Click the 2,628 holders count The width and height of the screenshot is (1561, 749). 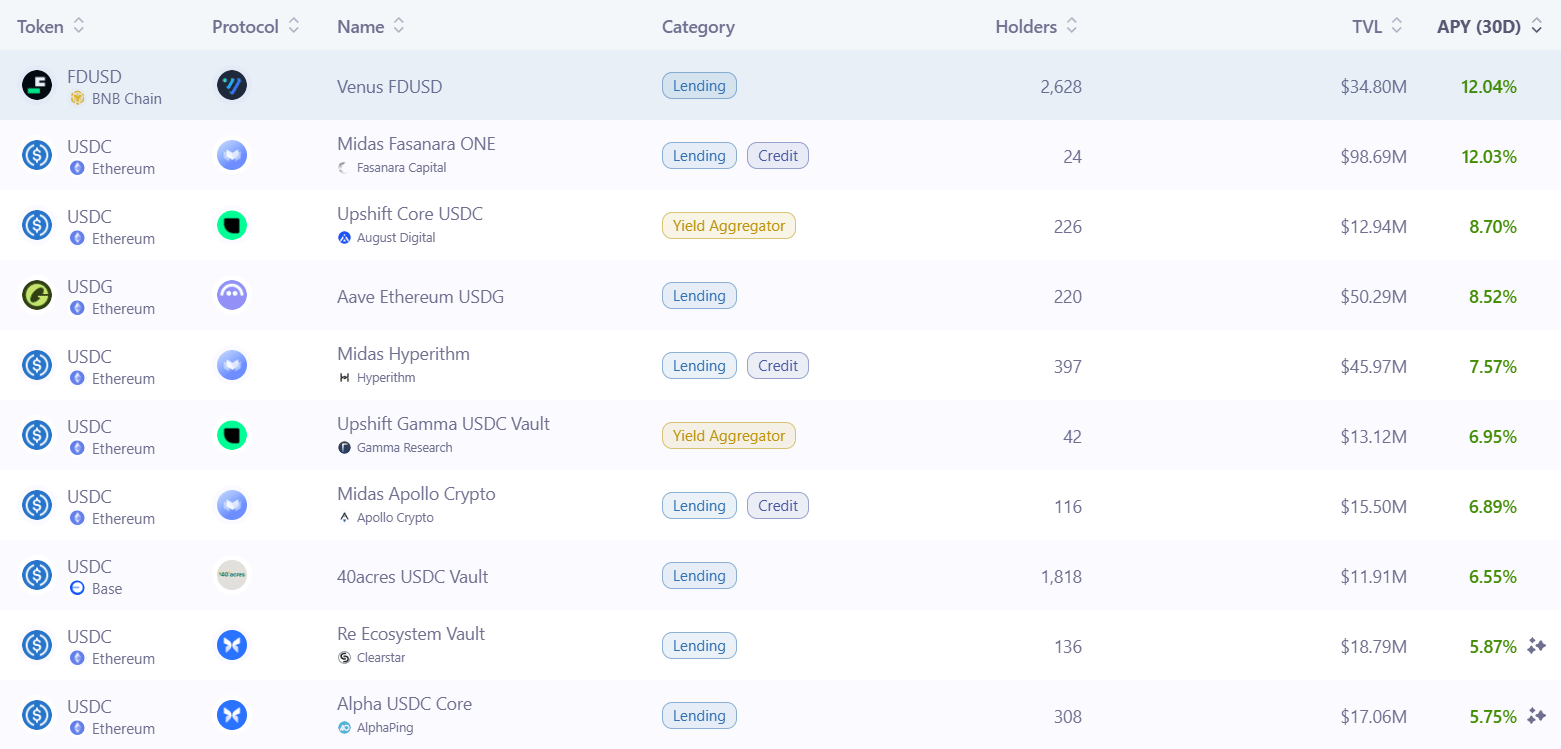1061,87
